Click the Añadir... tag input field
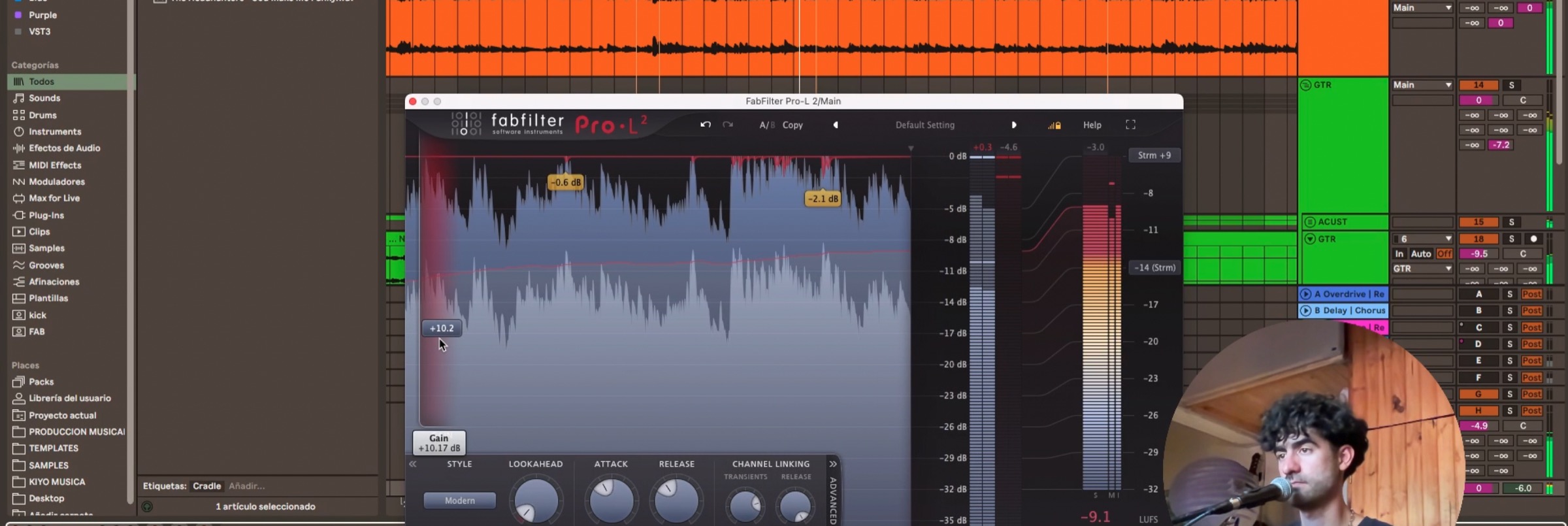 247,486
